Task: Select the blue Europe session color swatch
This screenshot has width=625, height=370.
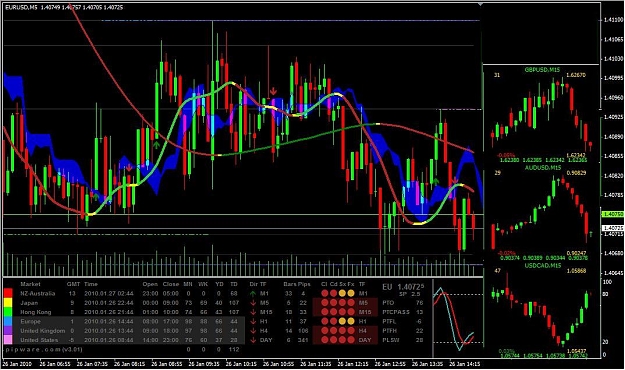Action: [x=8, y=321]
